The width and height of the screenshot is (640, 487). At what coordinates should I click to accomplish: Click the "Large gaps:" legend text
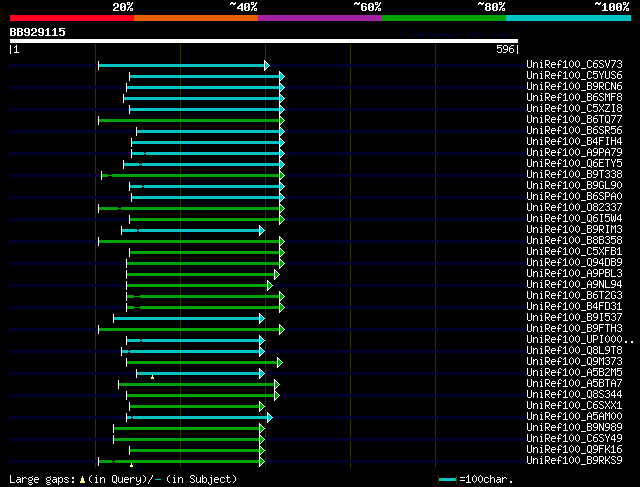pos(42,480)
